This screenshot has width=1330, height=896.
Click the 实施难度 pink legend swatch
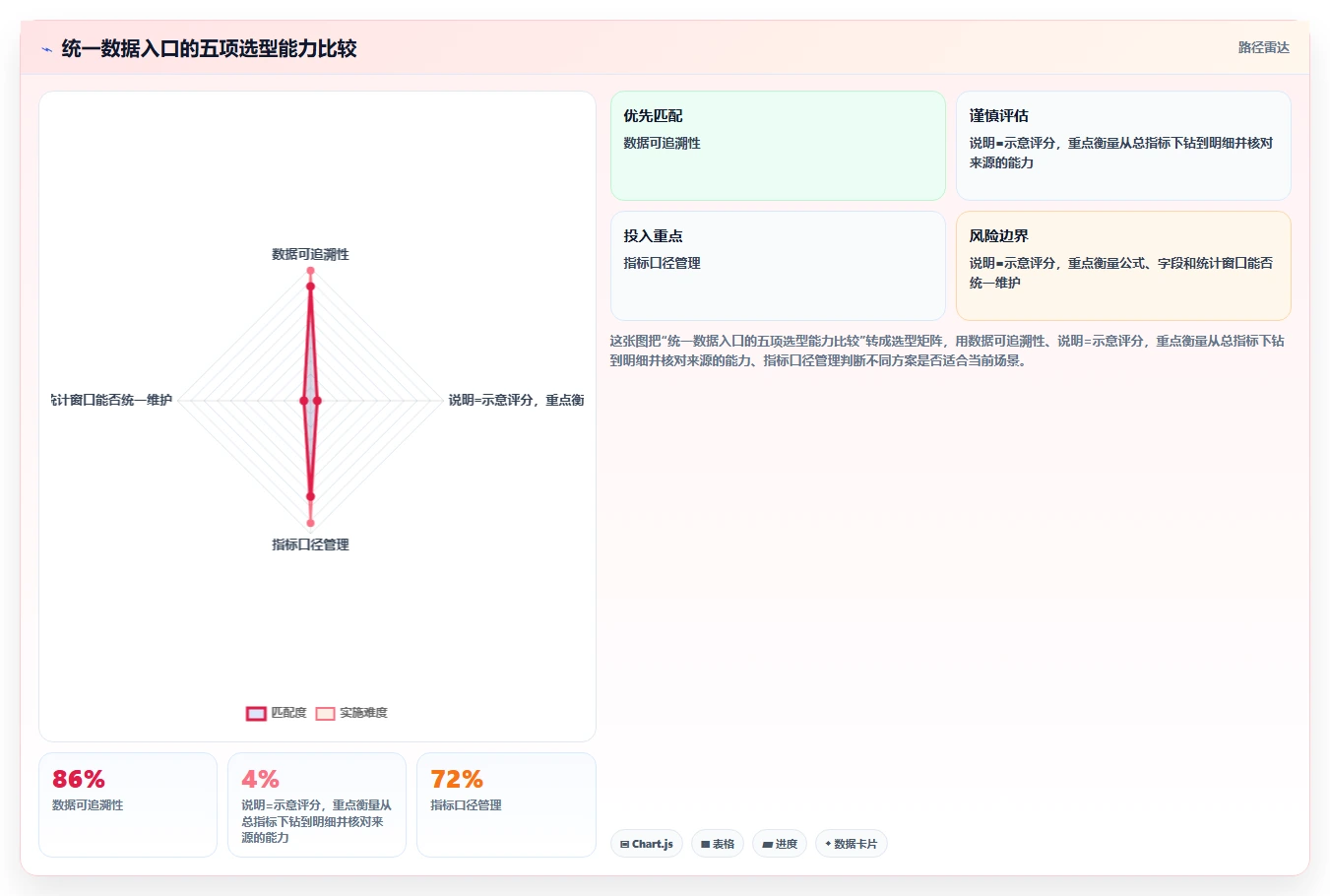click(325, 714)
